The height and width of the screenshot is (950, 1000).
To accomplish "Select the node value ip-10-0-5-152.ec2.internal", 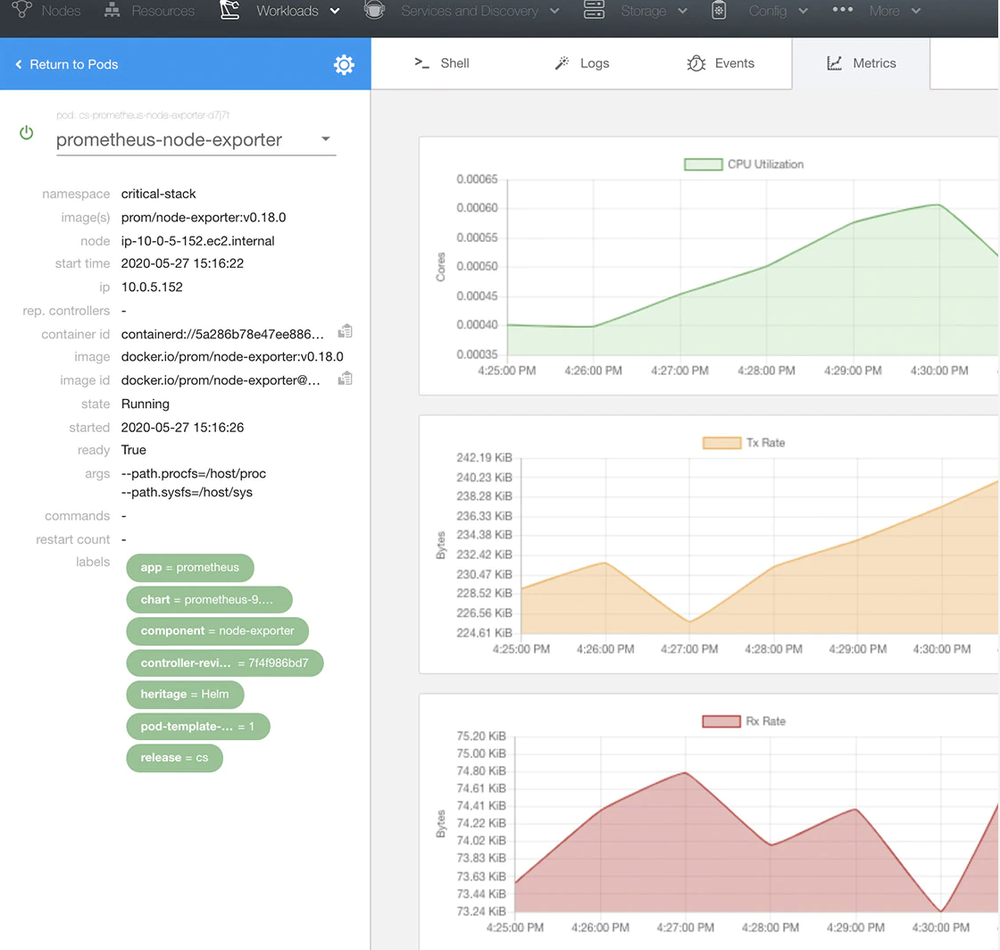I will (198, 241).
